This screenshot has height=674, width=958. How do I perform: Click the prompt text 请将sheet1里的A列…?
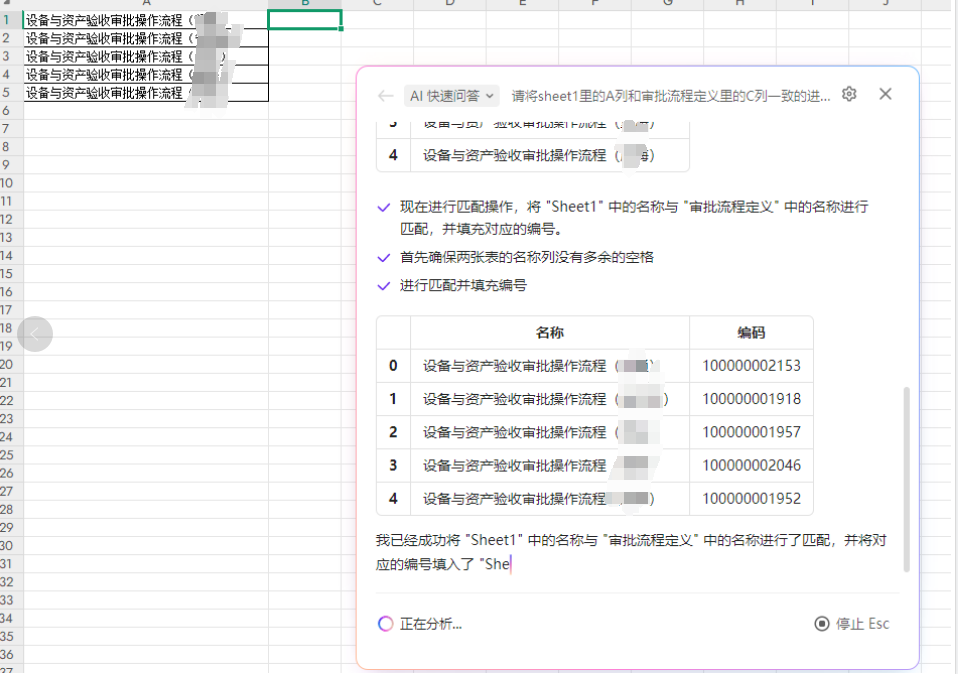coord(670,96)
